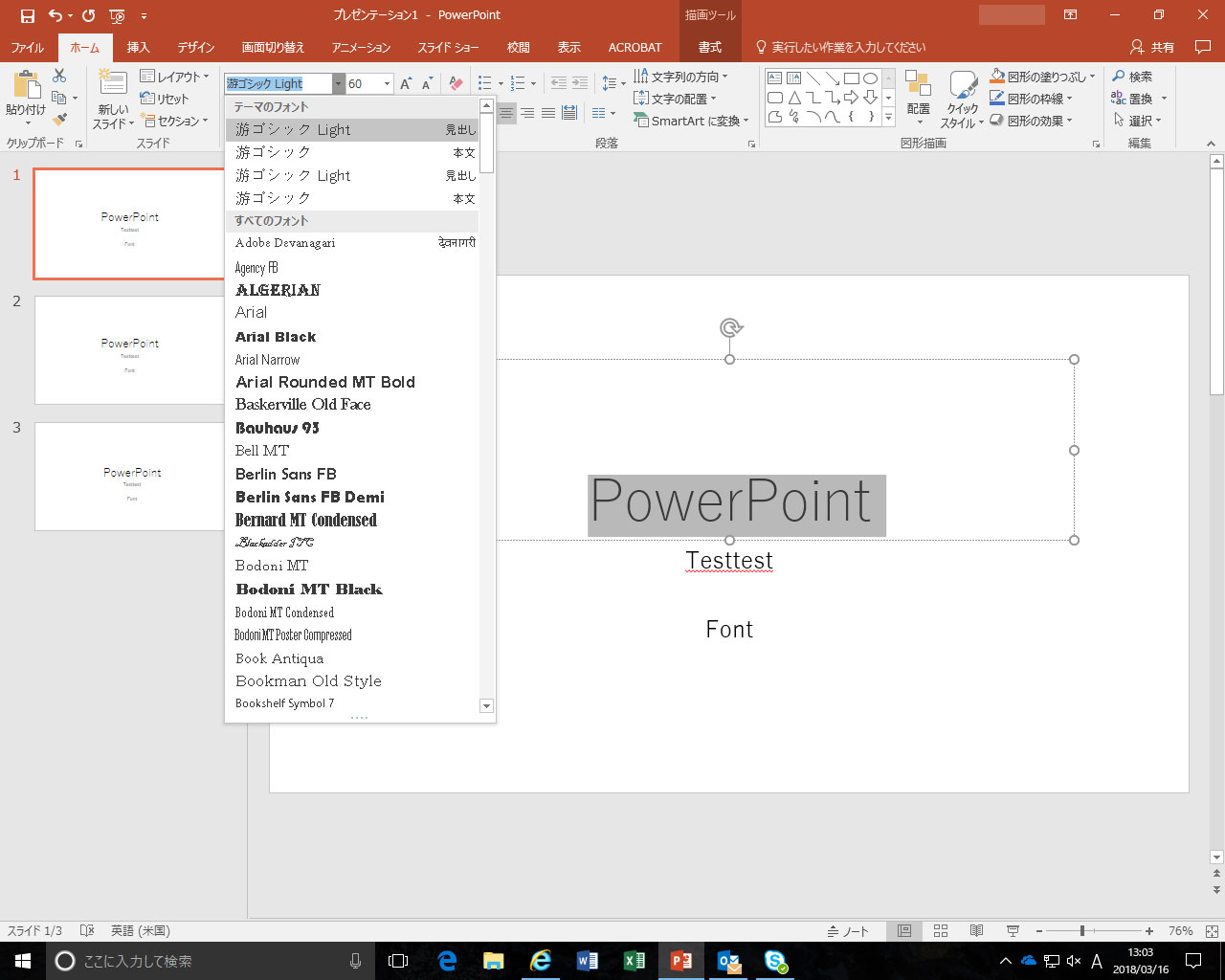Switch to Insert (挿入) tab
The width and height of the screenshot is (1225, 980).
point(138,47)
